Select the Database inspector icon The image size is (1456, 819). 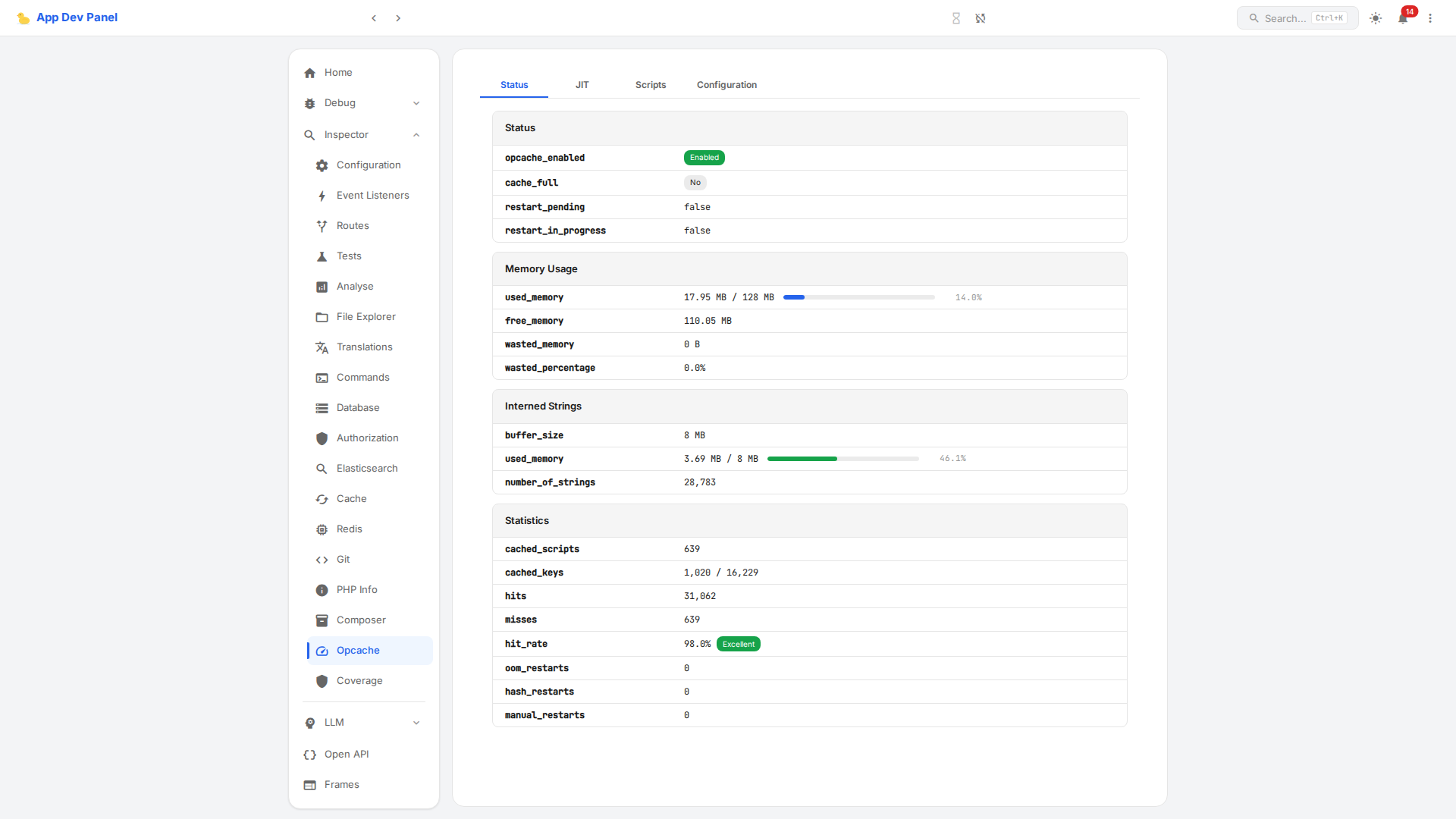pyautogui.click(x=322, y=408)
